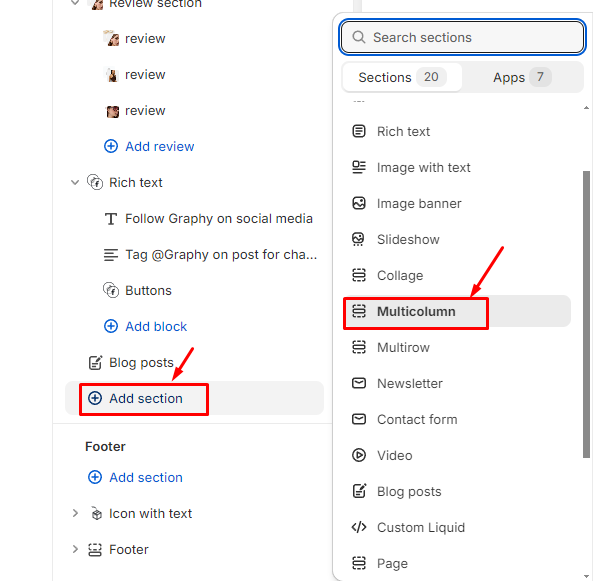Switch to the Sections tab
593x581 pixels.
tap(402, 77)
